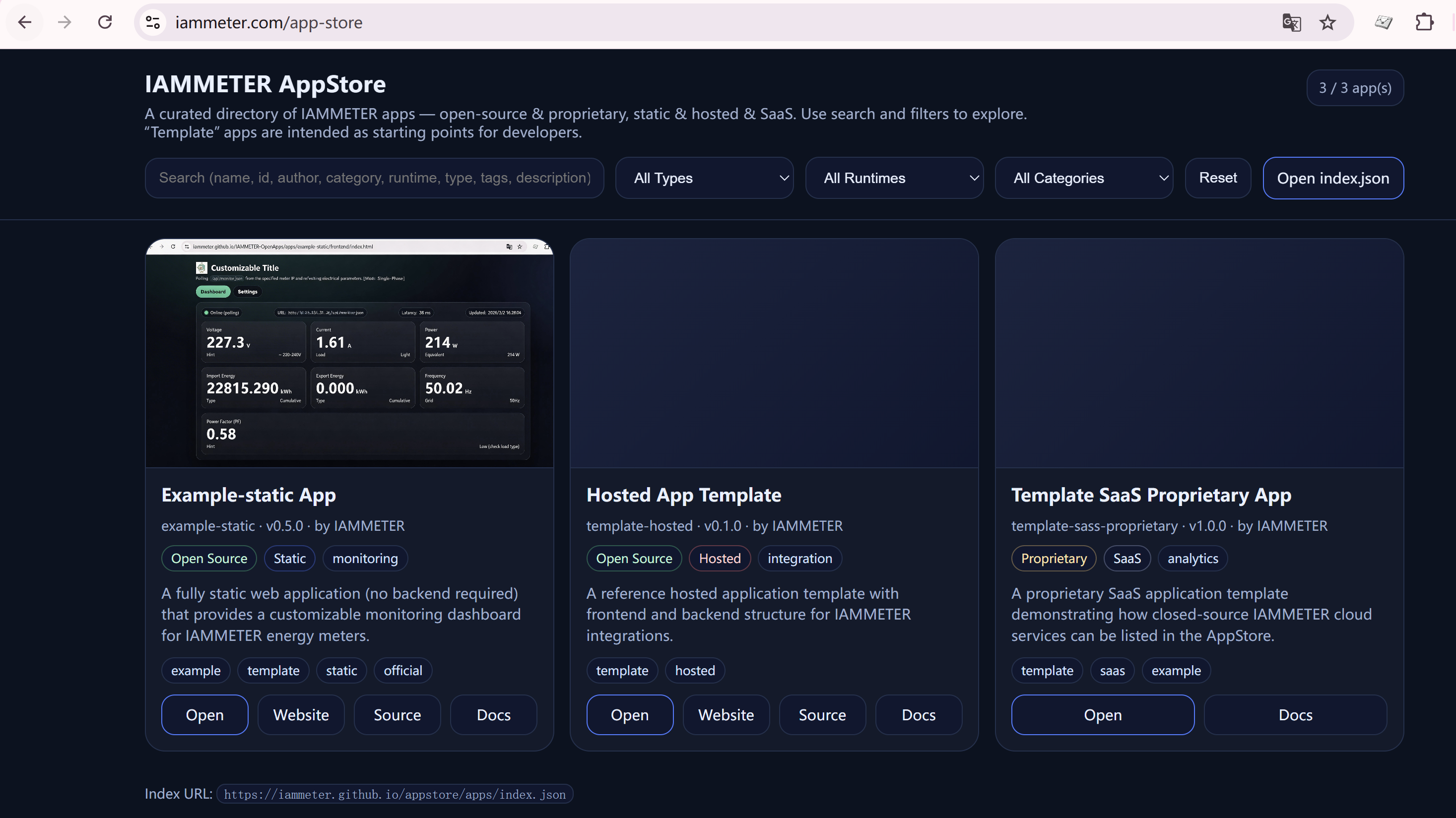Viewport: 1456px width, 818px height.
Task: Bookmark this page with star icon
Action: [1327, 23]
